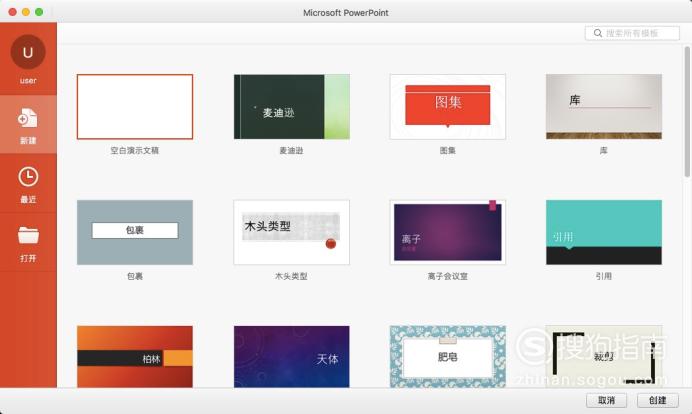Screen dimensions: 692x414
Task: Click the 引用 caption below thumbnail
Action: pos(604,276)
